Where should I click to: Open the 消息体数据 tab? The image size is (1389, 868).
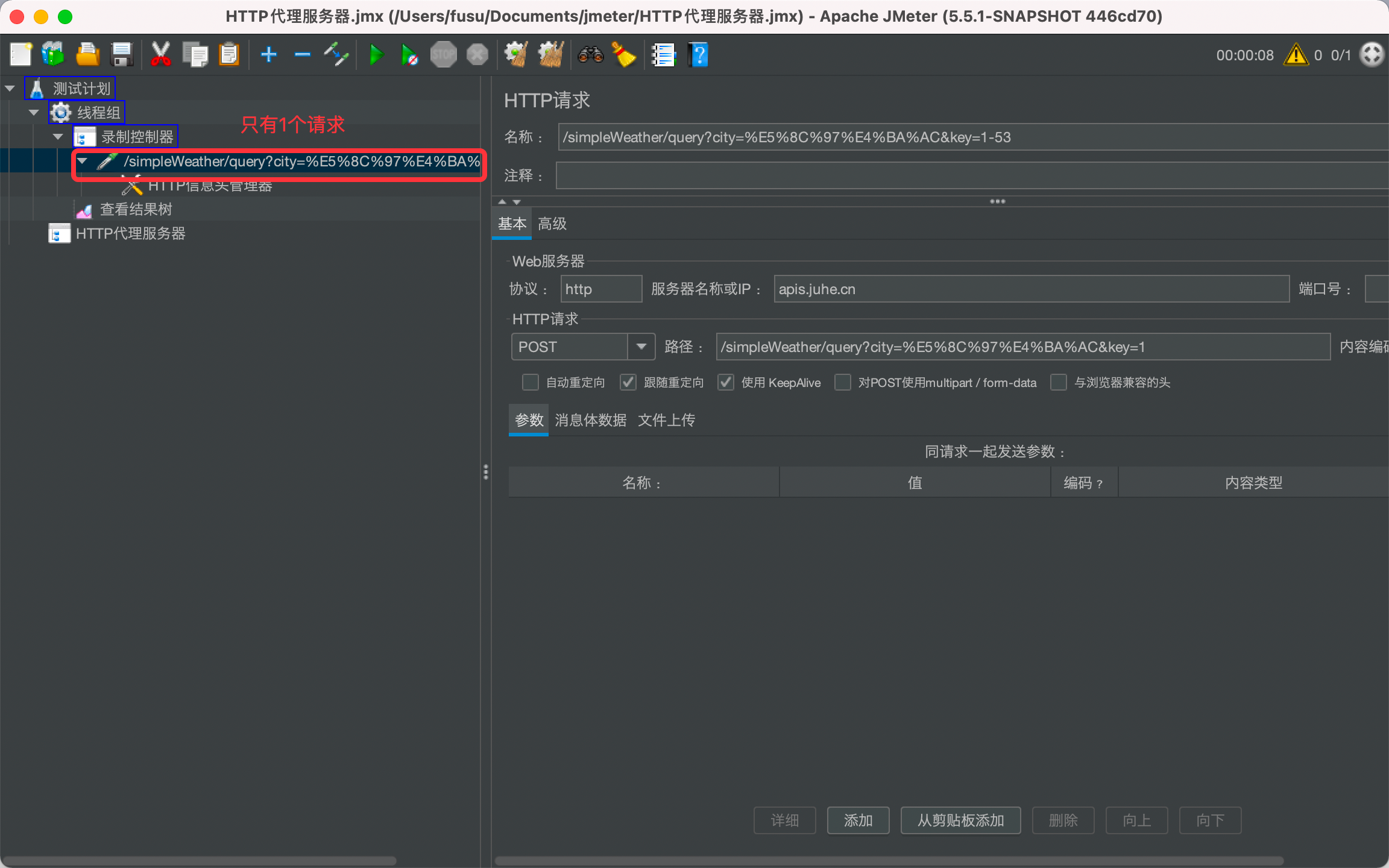point(590,420)
